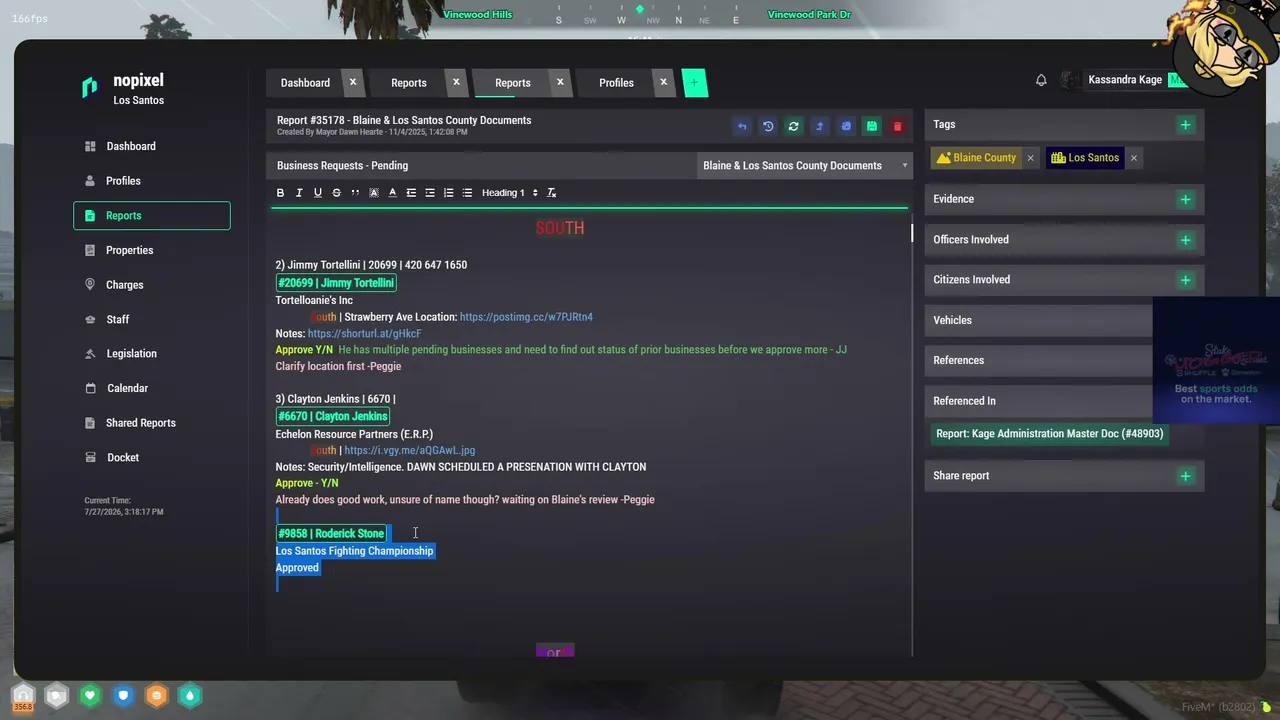1280x720 pixels.
Task: Click the blue folder icon in report header
Action: pos(846,126)
